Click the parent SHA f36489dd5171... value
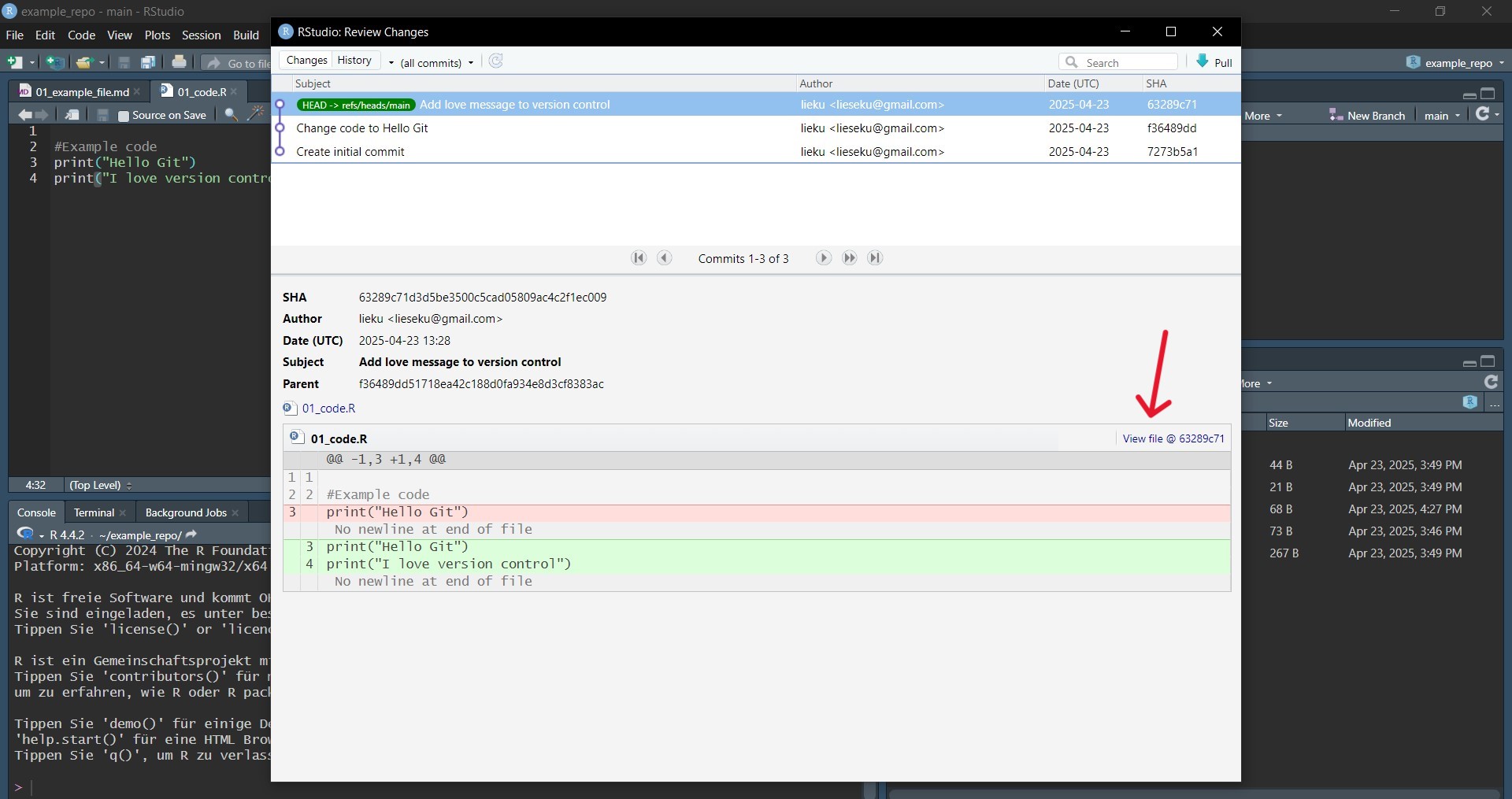 coord(481,384)
